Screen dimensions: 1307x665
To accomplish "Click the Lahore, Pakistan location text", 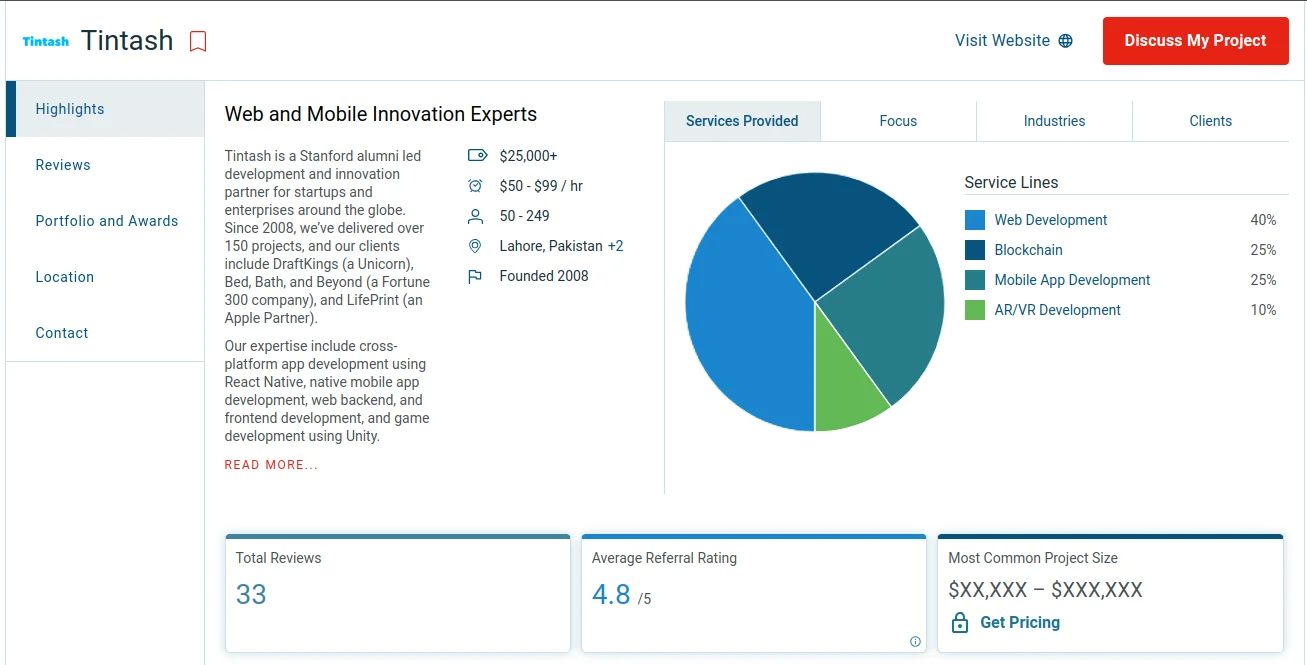I will point(551,246).
